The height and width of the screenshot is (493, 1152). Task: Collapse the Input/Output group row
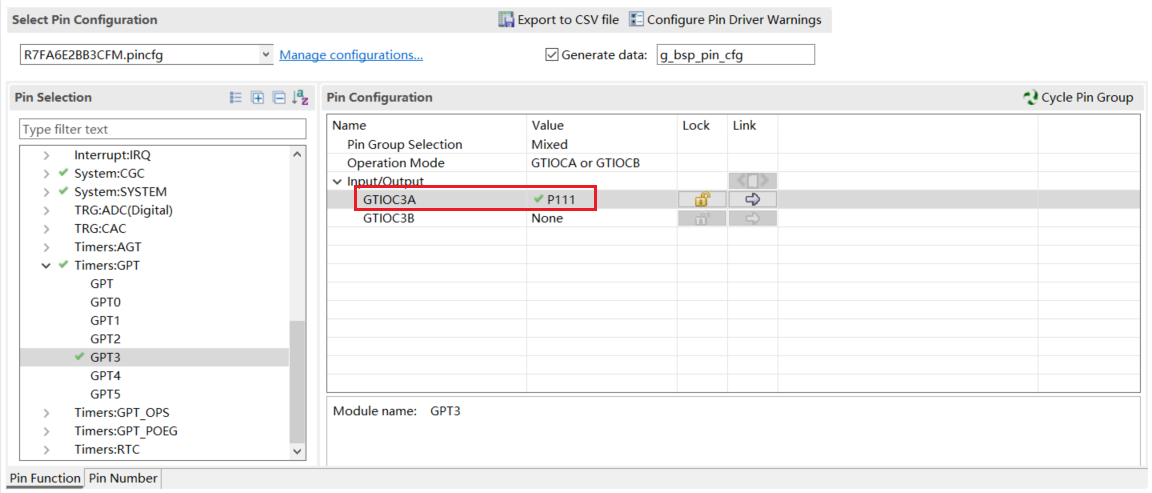pos(337,181)
